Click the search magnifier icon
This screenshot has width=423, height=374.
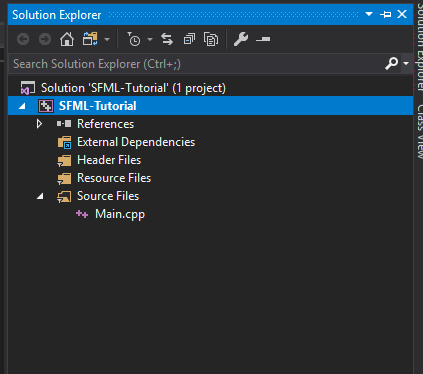click(391, 63)
